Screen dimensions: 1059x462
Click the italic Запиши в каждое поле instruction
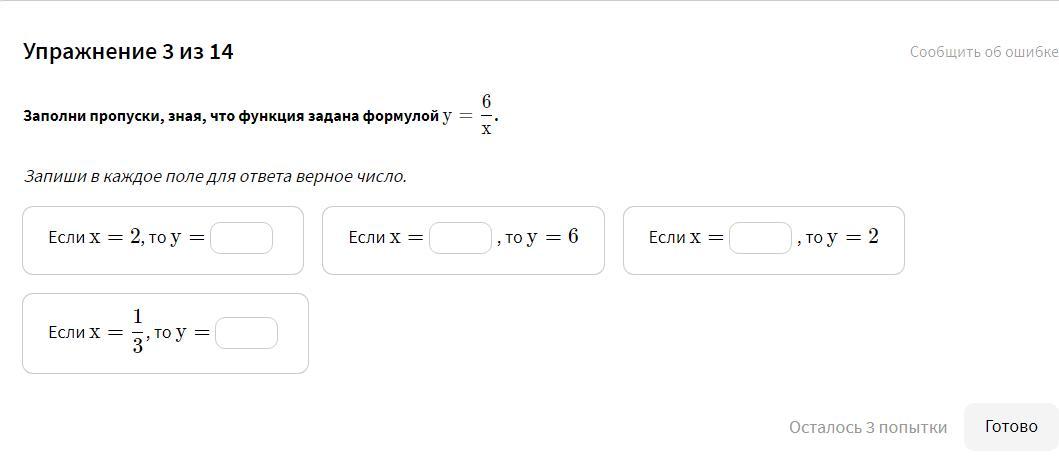coord(215,176)
